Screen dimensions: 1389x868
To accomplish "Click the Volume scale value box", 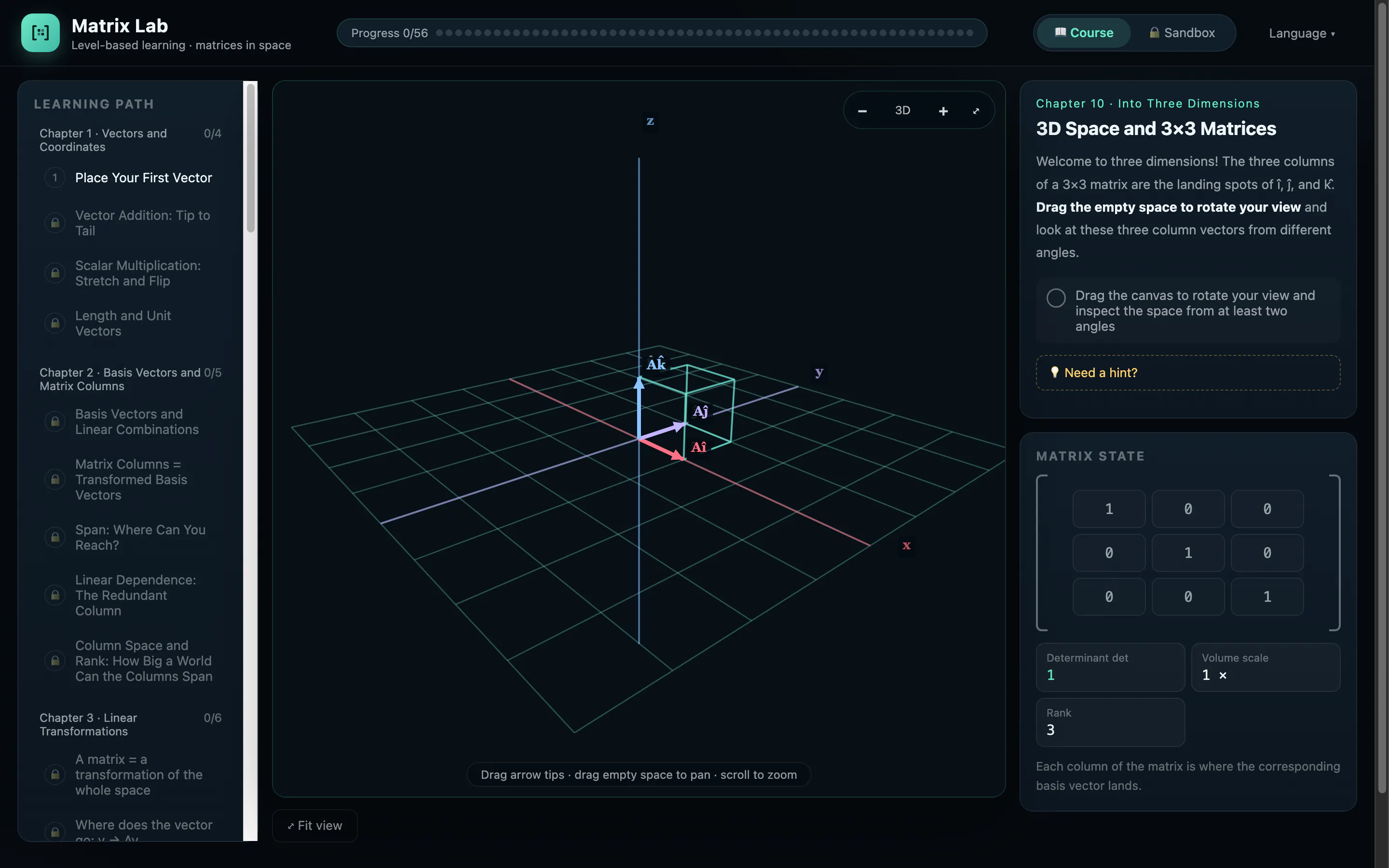I will point(1266,667).
